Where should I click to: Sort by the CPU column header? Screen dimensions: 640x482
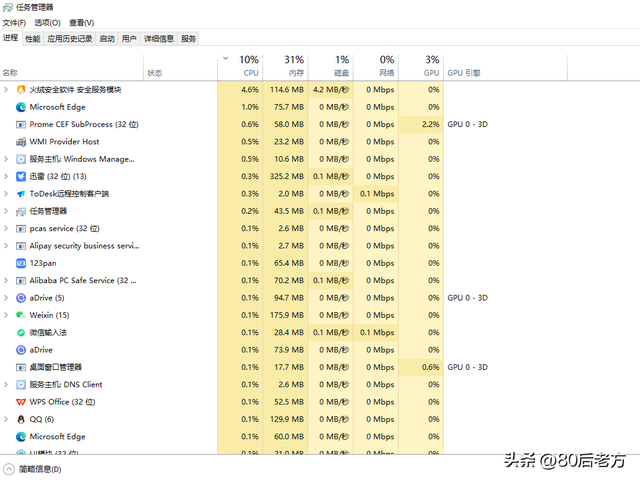241,67
